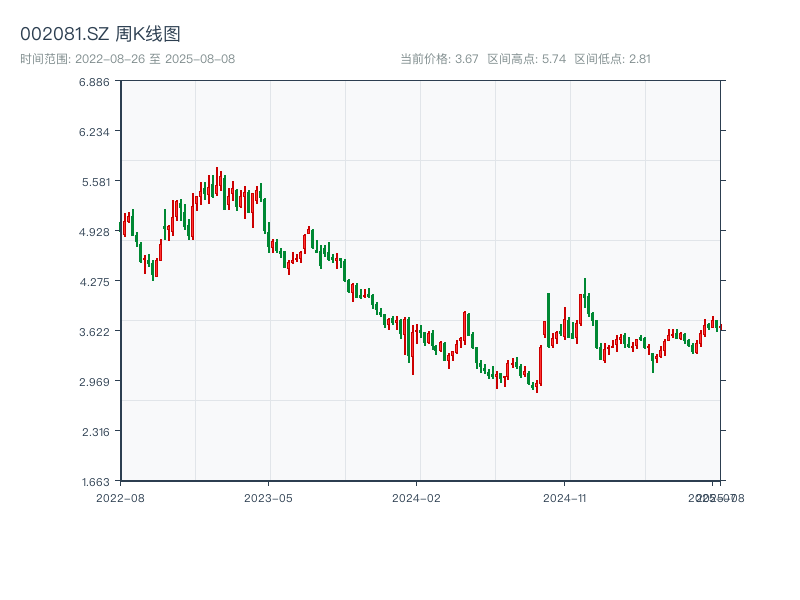Click the 区间低点 2.81 label
Viewport: 800px width, 600px height.
(x=612, y=59)
